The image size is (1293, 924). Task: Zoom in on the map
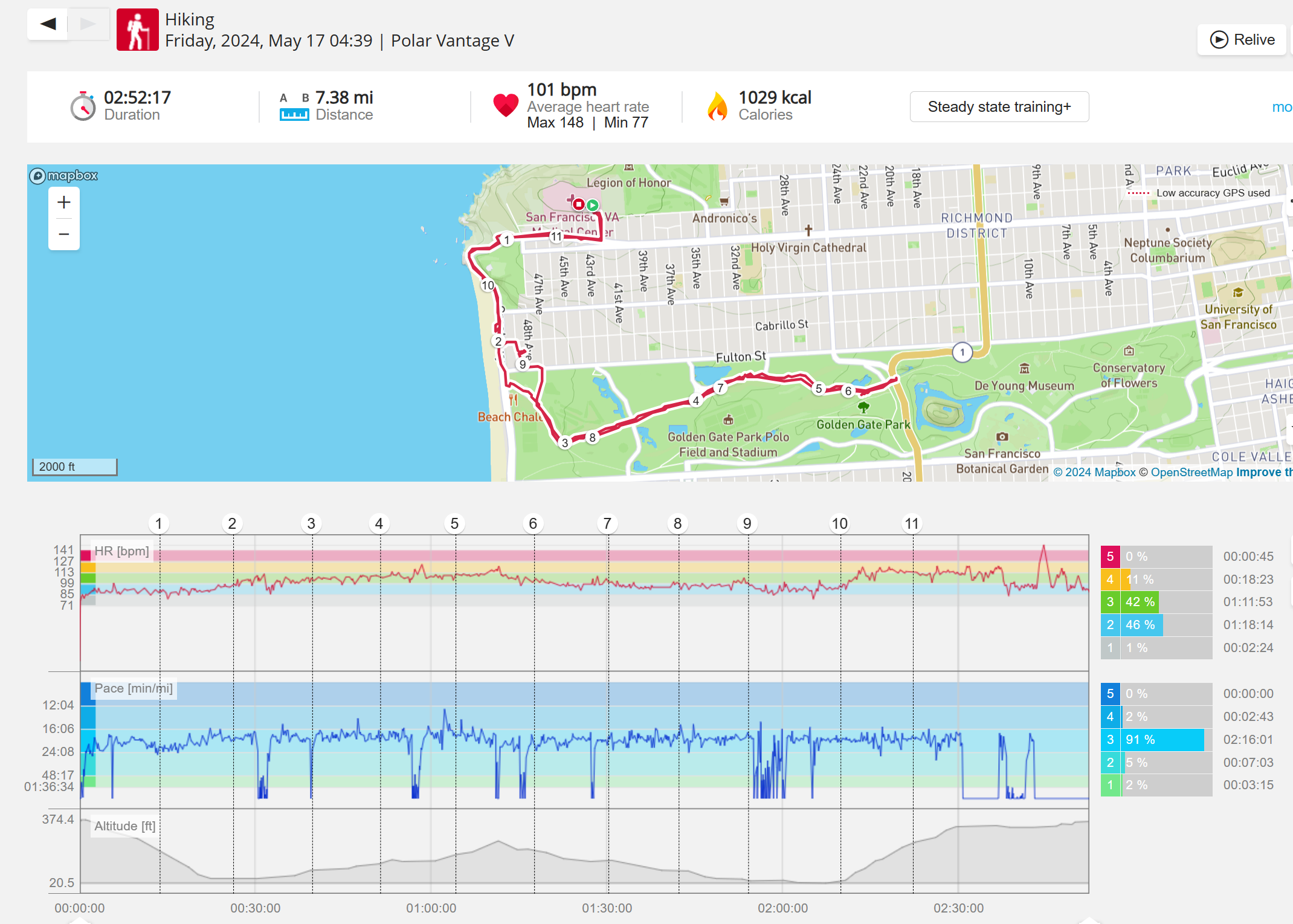(x=64, y=202)
